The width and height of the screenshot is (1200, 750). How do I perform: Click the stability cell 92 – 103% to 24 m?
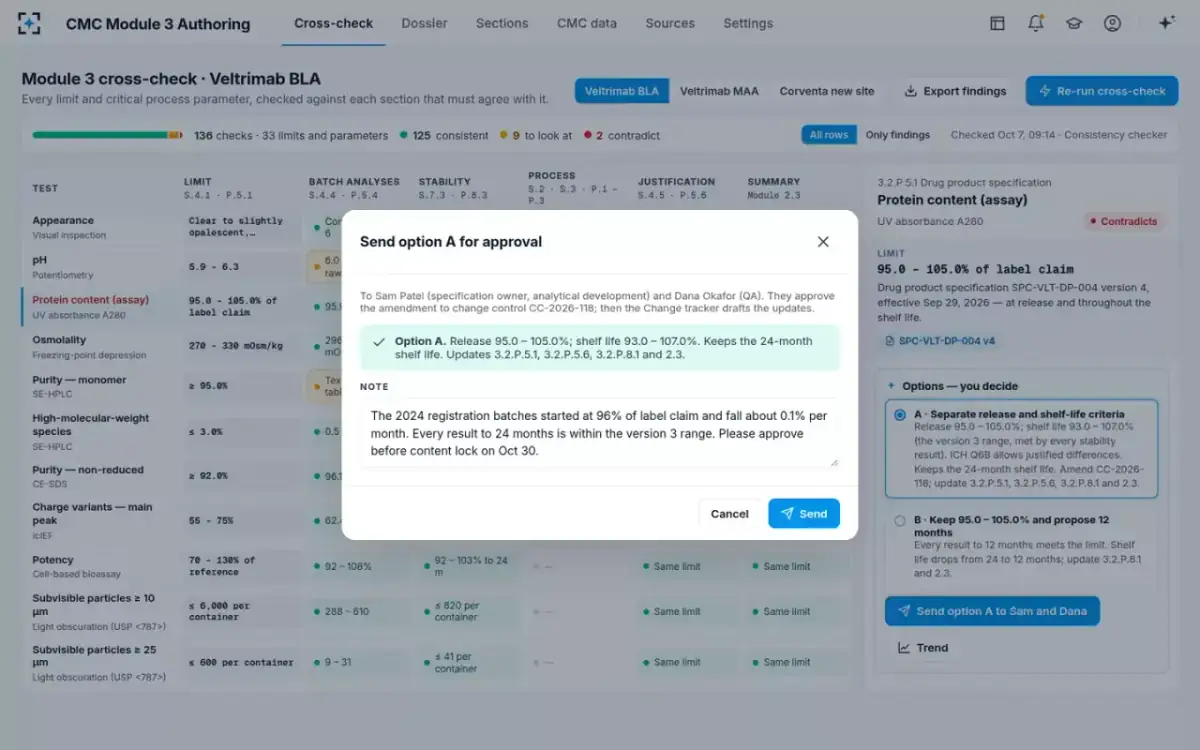click(468, 566)
